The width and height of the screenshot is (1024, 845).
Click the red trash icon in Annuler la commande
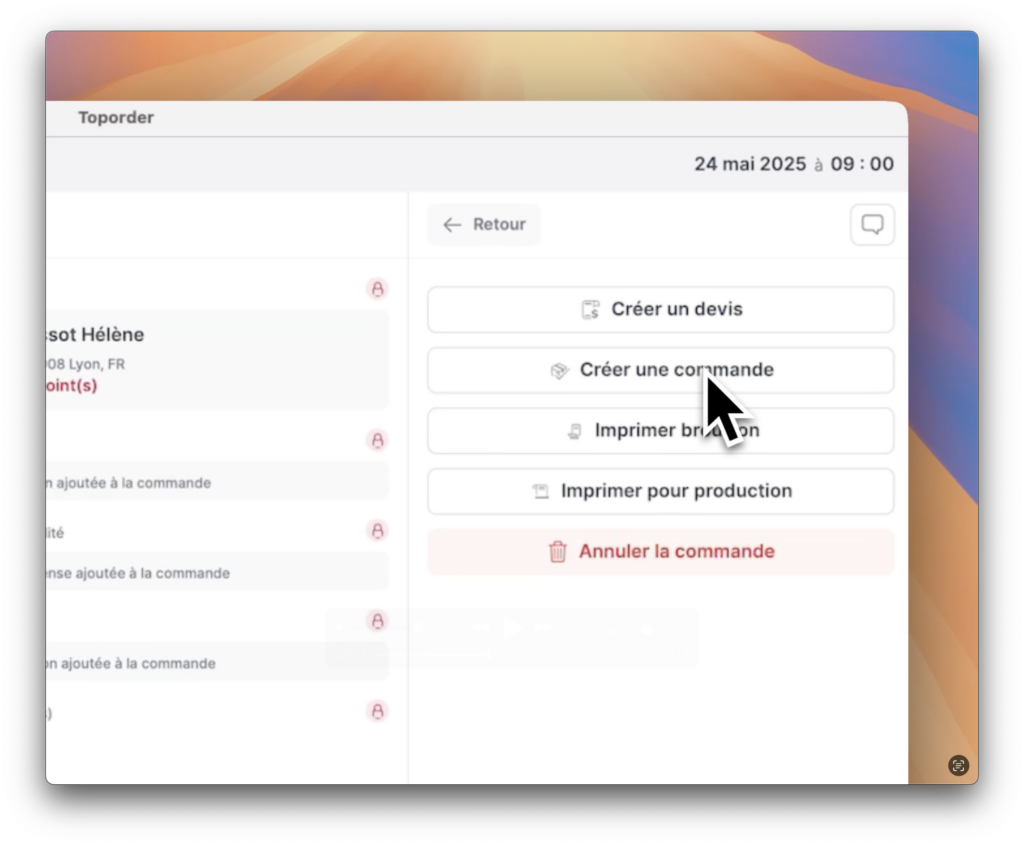[558, 551]
